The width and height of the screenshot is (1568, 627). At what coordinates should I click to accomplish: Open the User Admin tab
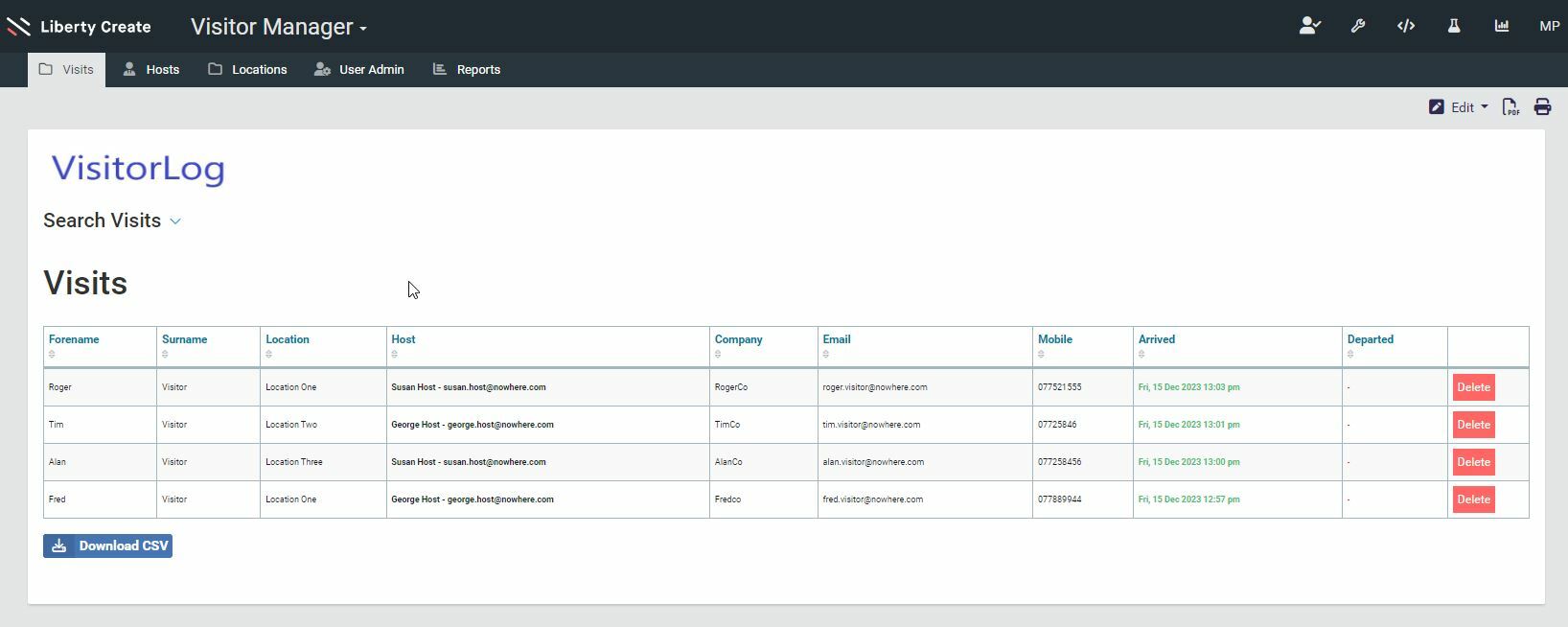(359, 70)
